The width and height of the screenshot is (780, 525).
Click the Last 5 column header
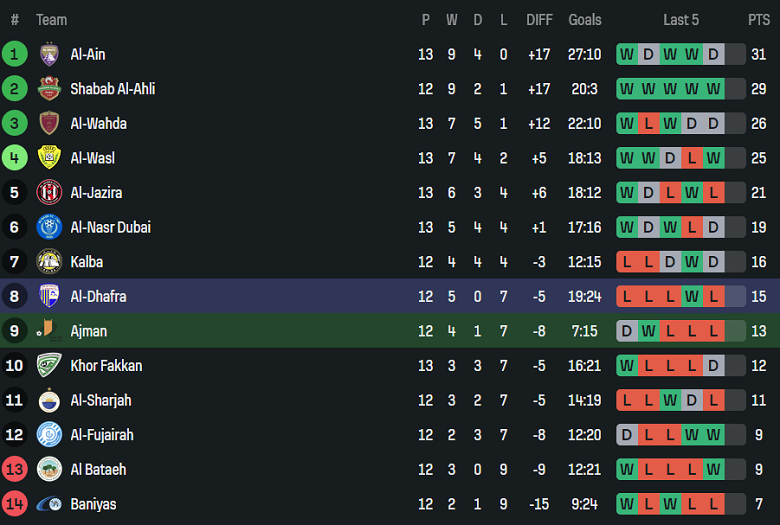[681, 20]
